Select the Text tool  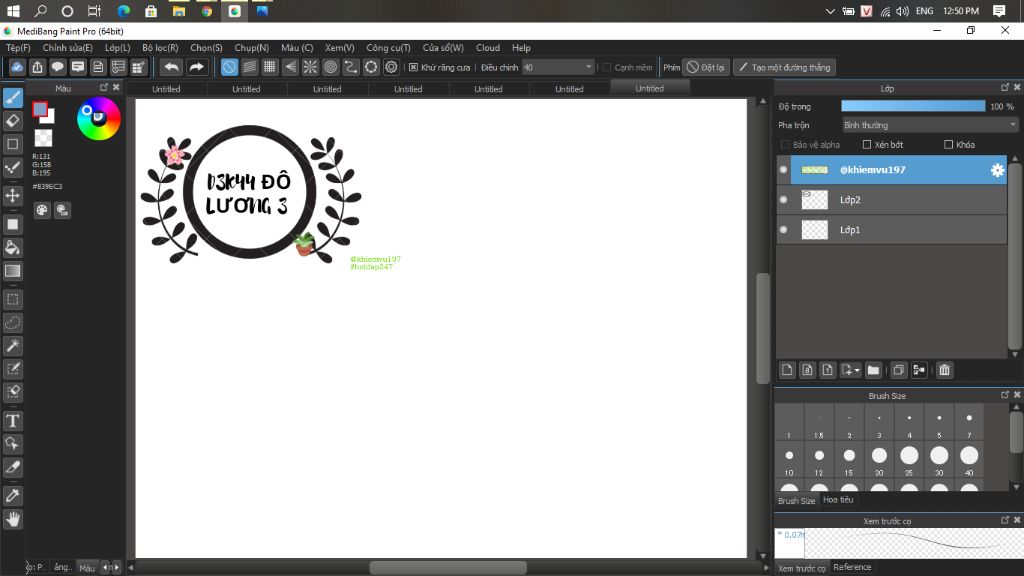coord(13,421)
